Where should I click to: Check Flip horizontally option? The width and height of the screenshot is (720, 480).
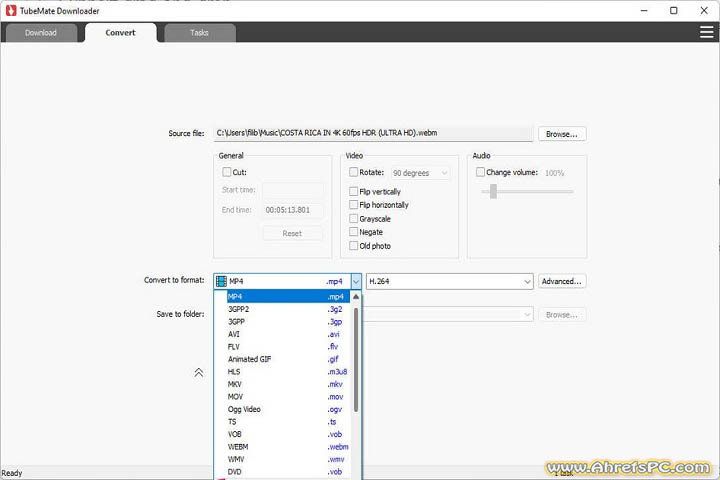pyautogui.click(x=353, y=204)
